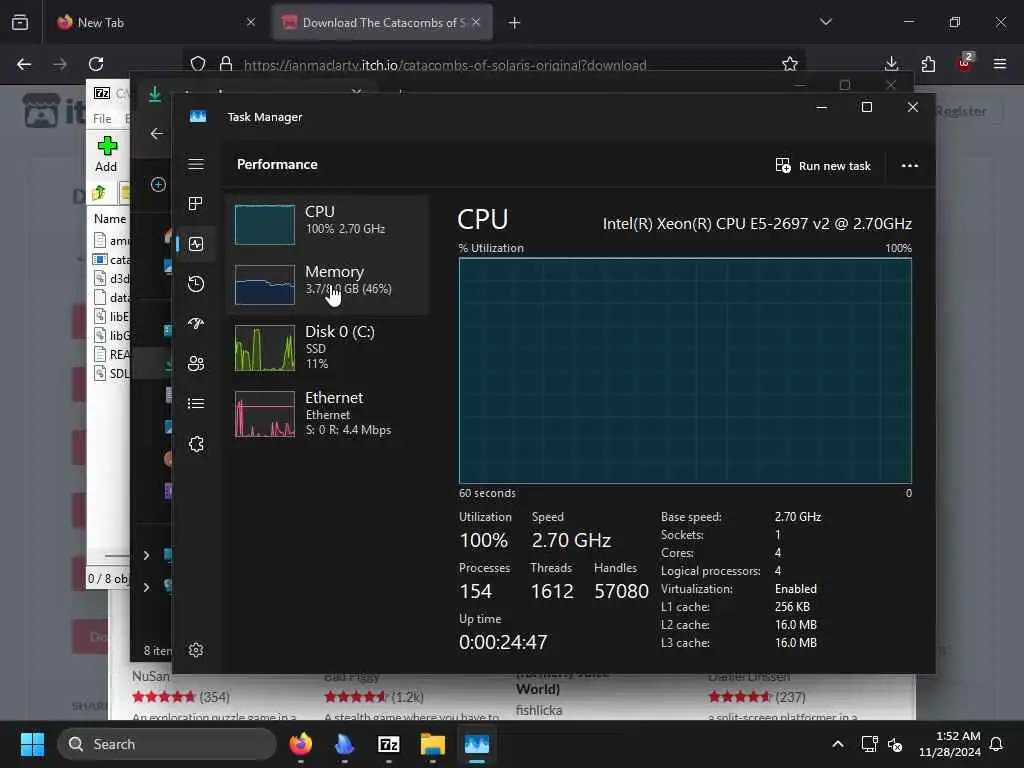Open Processes page in Task Manager sidebar
This screenshot has width=1024, height=768.
pos(196,204)
